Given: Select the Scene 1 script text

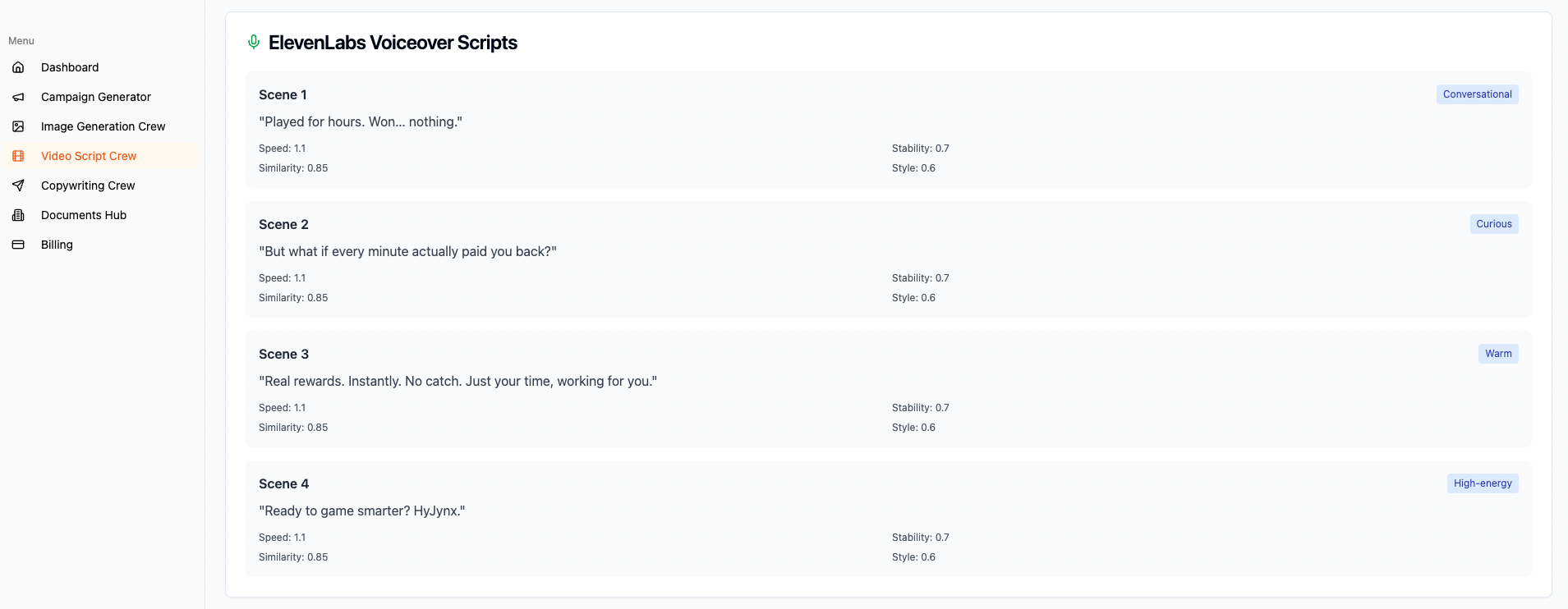Looking at the screenshot, I should tap(361, 121).
